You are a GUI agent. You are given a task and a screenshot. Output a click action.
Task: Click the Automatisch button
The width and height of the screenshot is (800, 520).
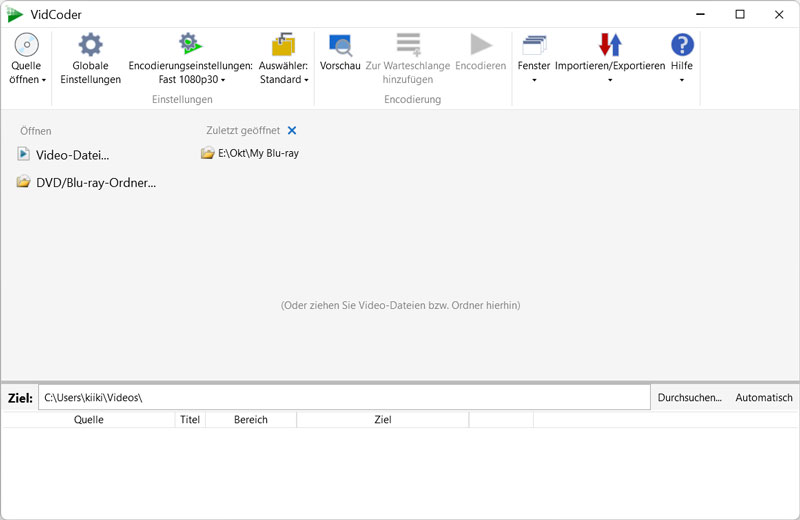764,398
